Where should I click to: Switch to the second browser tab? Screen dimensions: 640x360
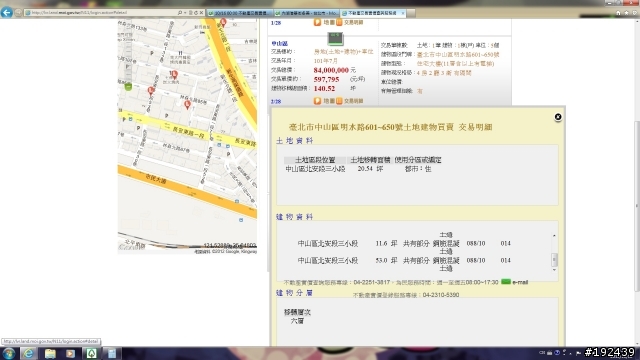307,13
